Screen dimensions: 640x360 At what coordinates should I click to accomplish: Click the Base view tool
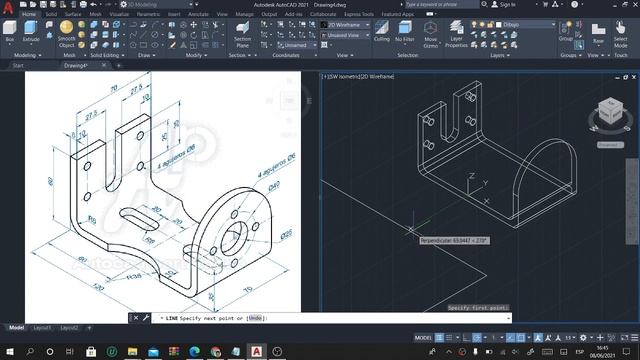tap(598, 33)
